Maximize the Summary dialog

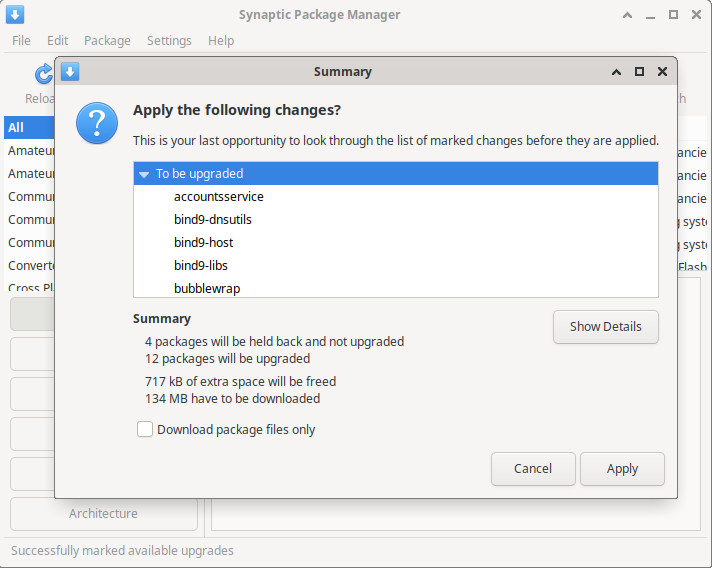[x=639, y=71]
